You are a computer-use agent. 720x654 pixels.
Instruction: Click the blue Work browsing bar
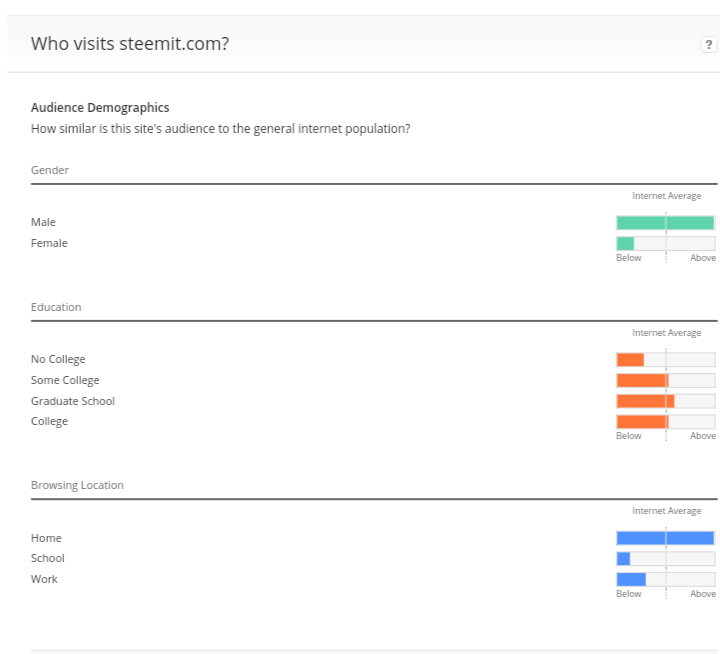(x=631, y=579)
